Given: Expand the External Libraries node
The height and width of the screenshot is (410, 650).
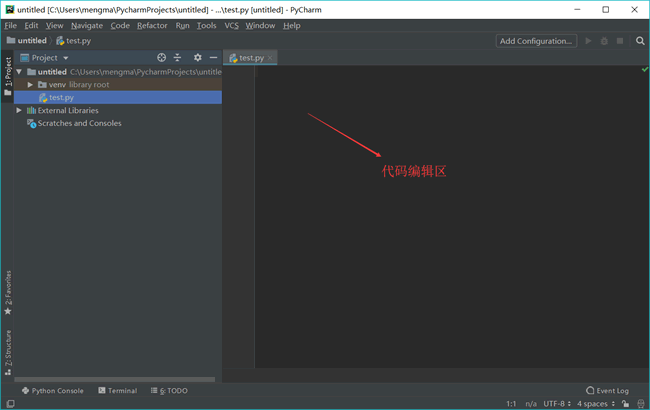Looking at the screenshot, I should point(19,111).
